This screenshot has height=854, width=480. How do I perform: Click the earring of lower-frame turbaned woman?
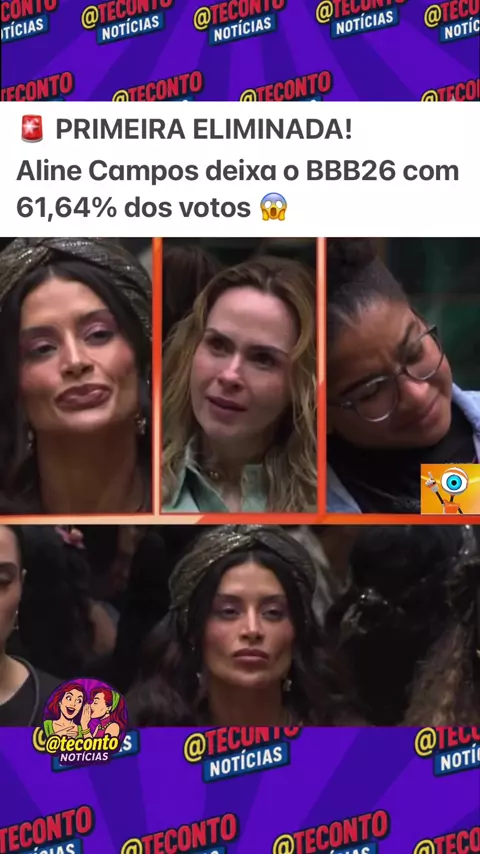(287, 684)
